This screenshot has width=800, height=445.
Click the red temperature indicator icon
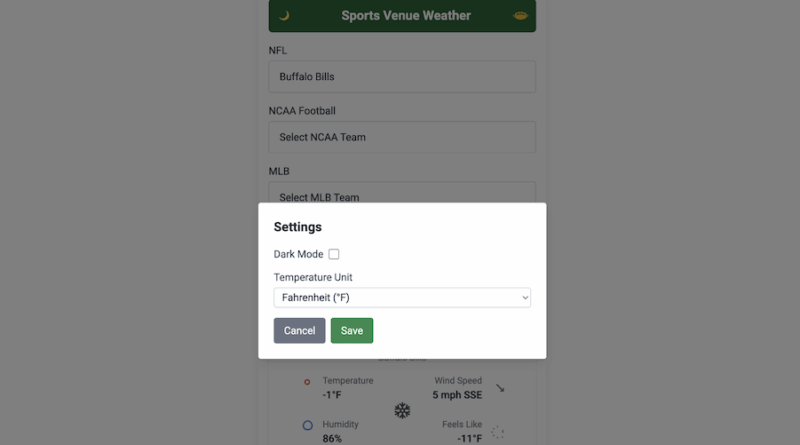(307, 382)
